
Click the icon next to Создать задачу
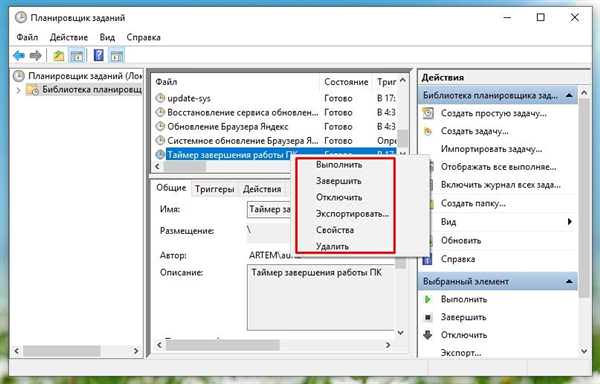tap(428, 131)
